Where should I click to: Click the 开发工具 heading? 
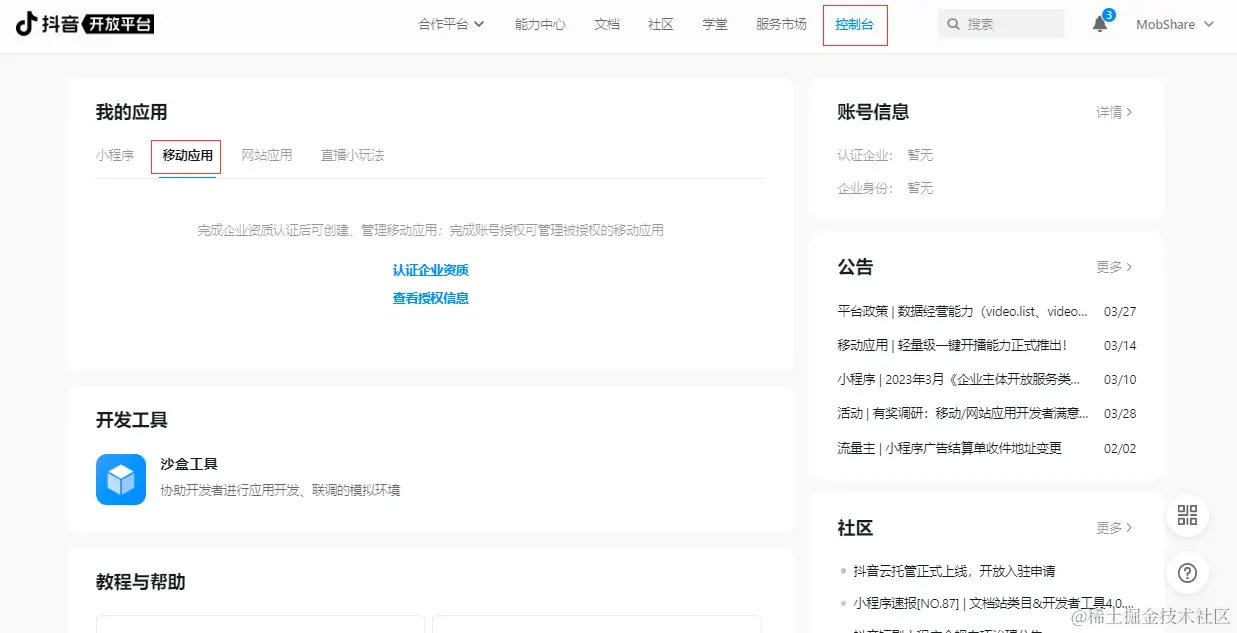[131, 420]
